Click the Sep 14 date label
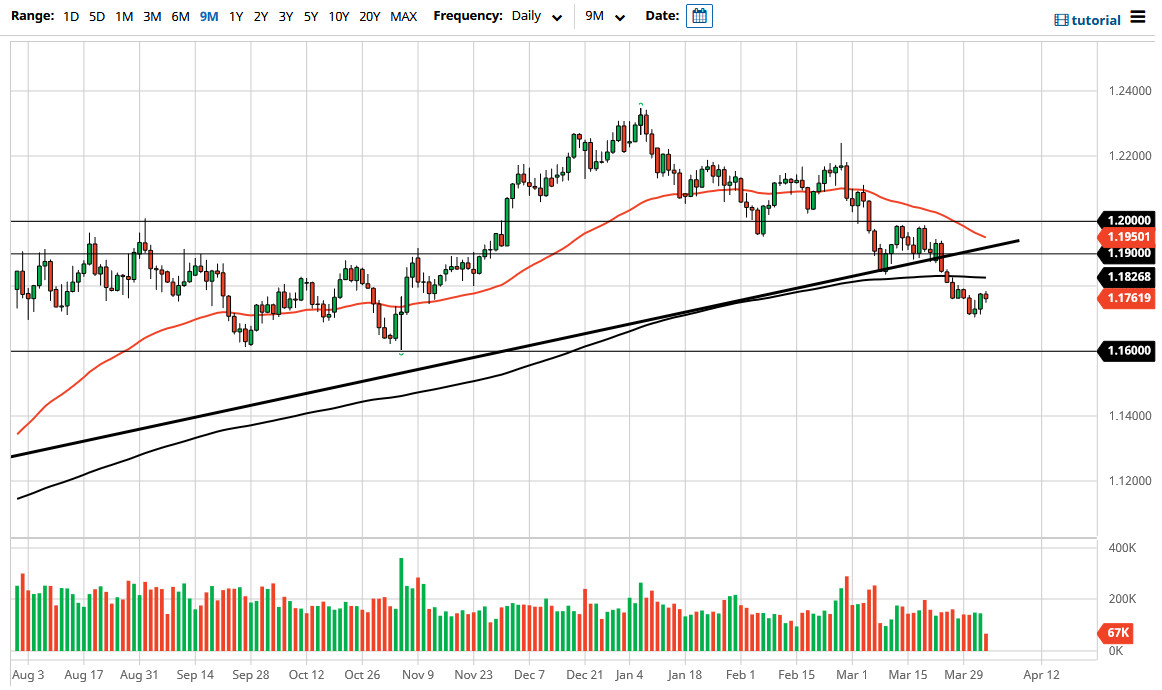 pyautogui.click(x=195, y=674)
